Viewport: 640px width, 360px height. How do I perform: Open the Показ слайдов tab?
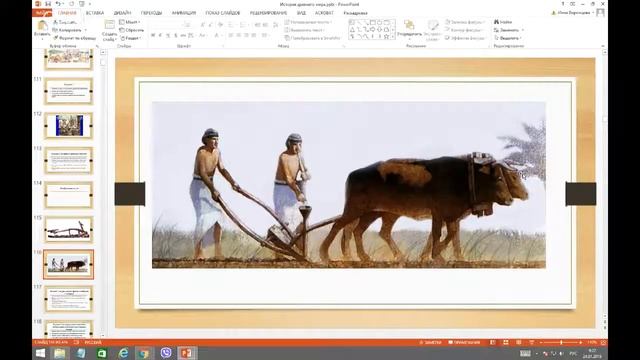click(223, 13)
